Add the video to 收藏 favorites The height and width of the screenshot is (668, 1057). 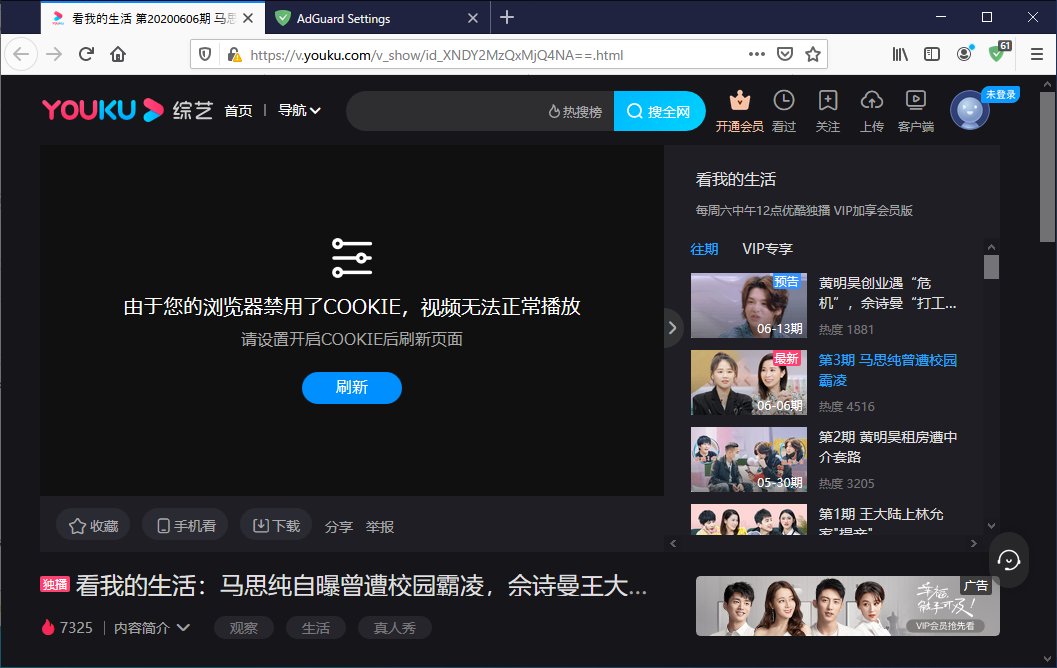pyautogui.click(x=93, y=524)
